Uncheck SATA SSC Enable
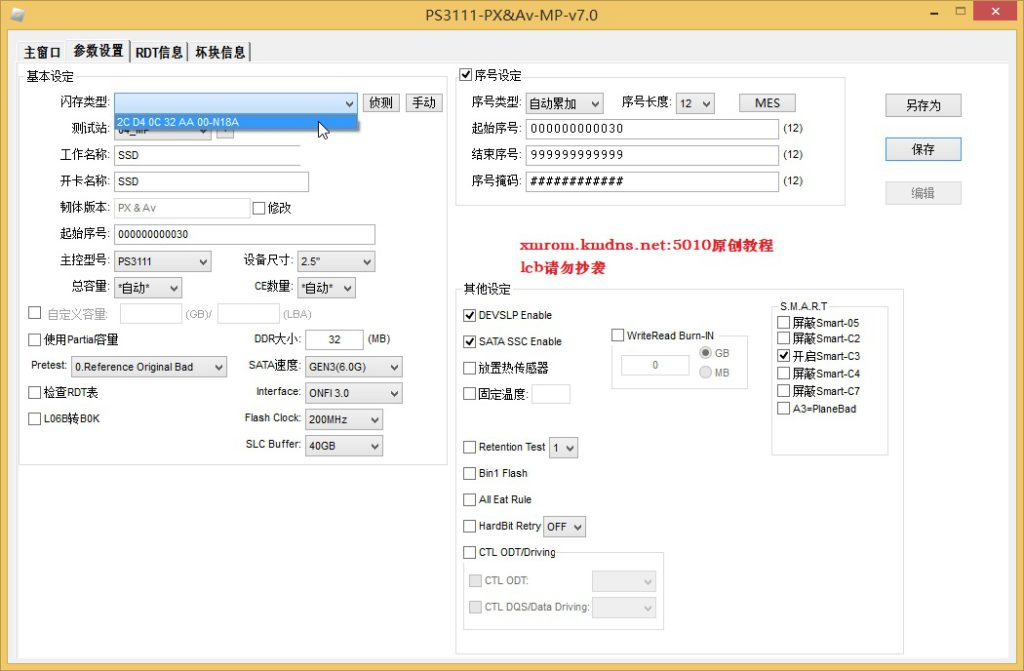The height and width of the screenshot is (671, 1024). (x=470, y=341)
